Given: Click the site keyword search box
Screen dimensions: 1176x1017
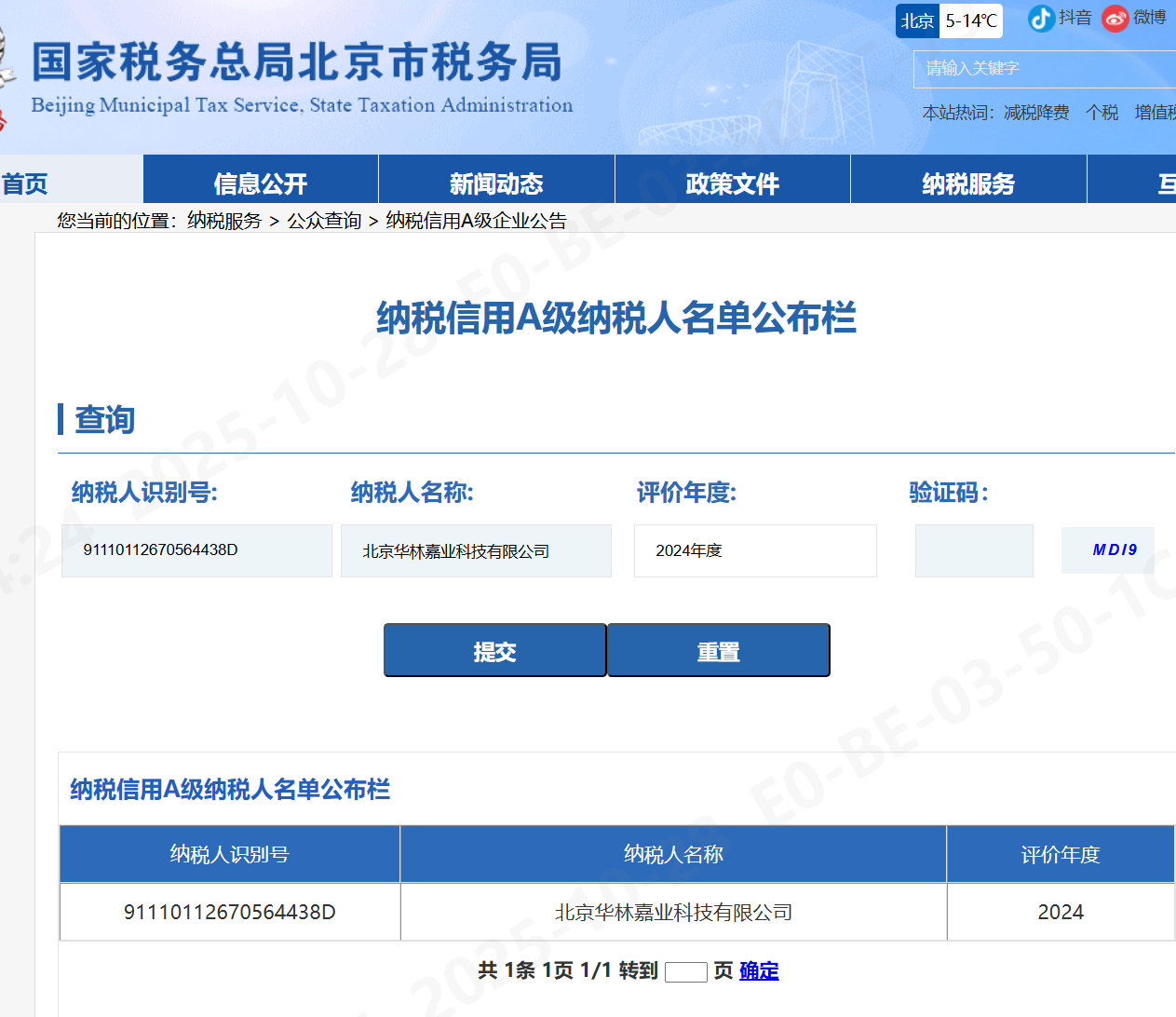Looking at the screenshot, I should (1043, 69).
